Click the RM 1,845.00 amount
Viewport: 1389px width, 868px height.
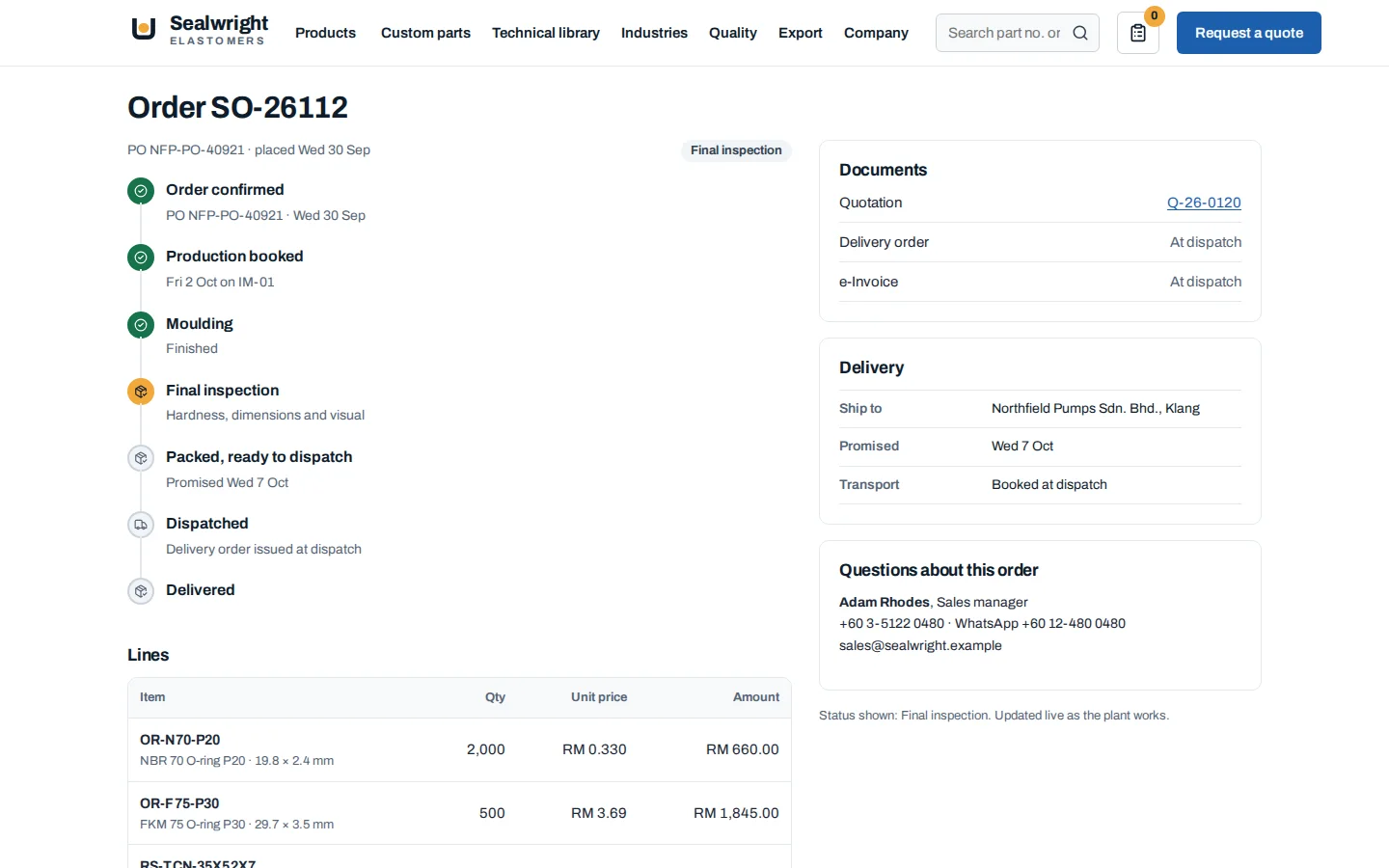(x=736, y=813)
